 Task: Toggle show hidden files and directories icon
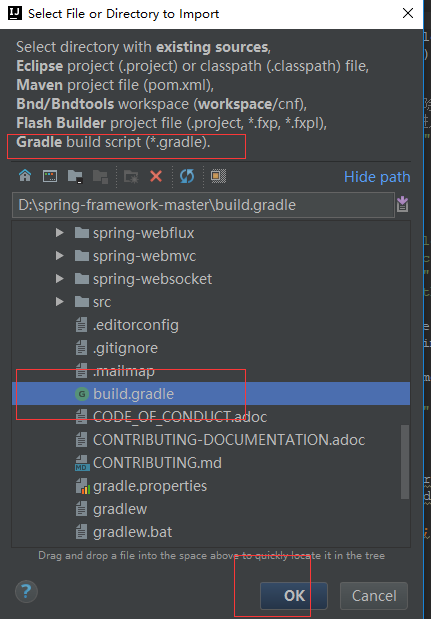(x=218, y=176)
